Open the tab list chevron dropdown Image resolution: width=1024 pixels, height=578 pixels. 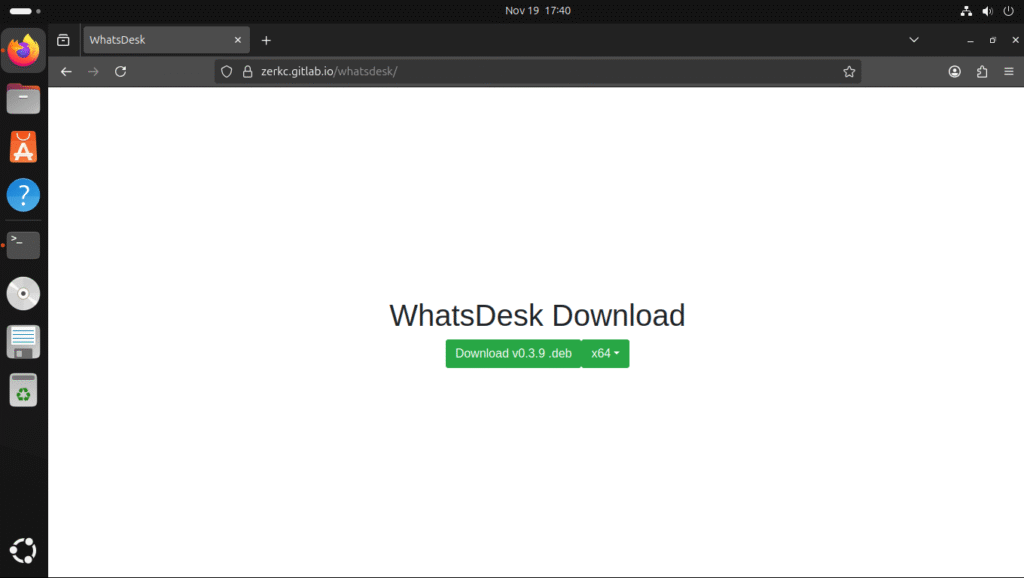click(x=913, y=39)
